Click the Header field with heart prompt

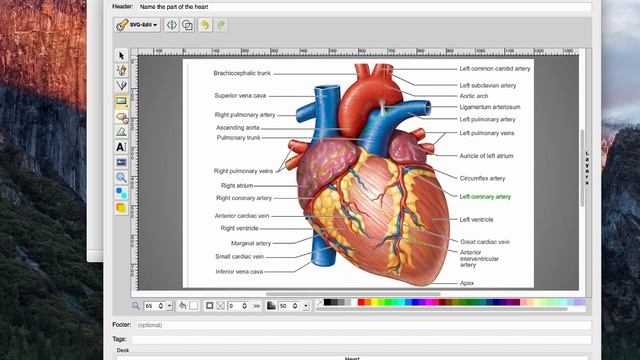coord(364,7)
